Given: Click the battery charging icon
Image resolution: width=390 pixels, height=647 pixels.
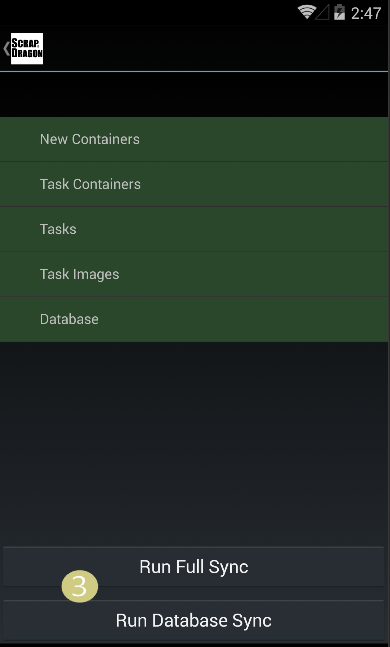Looking at the screenshot, I should [339, 12].
